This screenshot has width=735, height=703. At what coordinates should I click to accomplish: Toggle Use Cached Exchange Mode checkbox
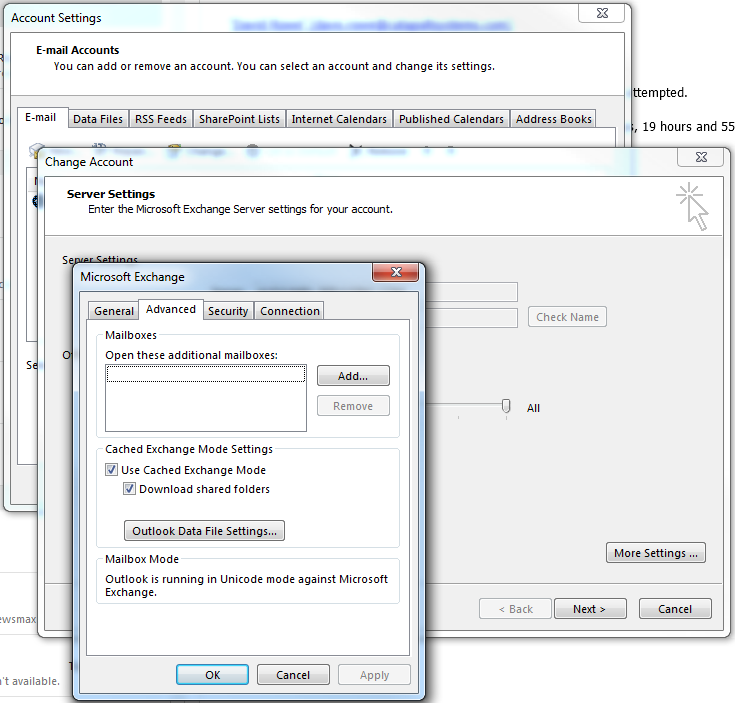coord(111,470)
